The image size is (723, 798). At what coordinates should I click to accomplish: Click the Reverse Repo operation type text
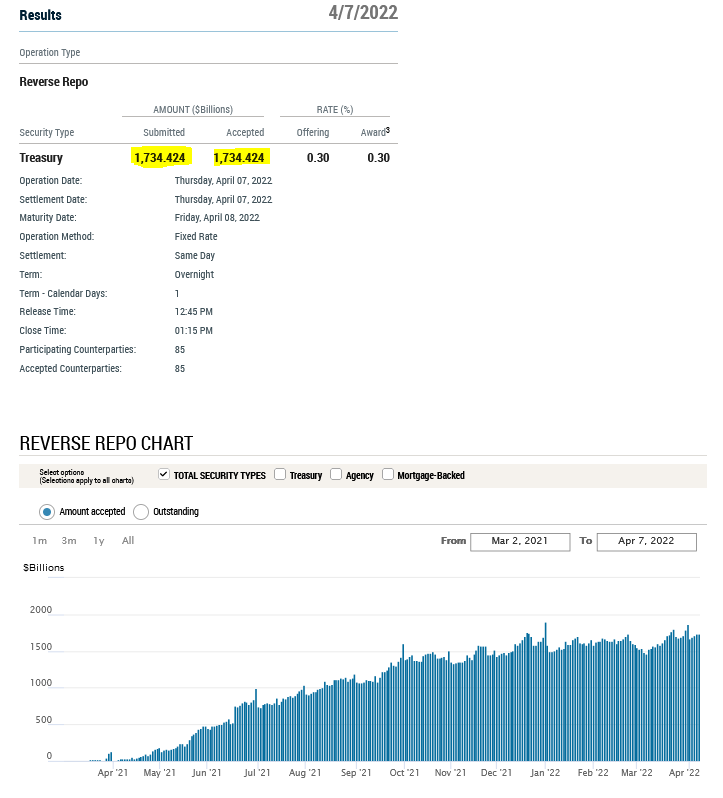coord(54,82)
